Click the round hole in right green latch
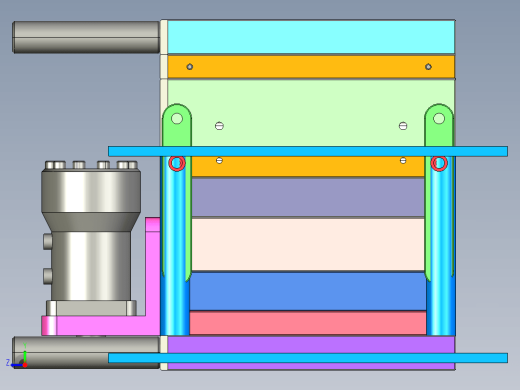This screenshot has height=390, width=520. [x=439, y=118]
